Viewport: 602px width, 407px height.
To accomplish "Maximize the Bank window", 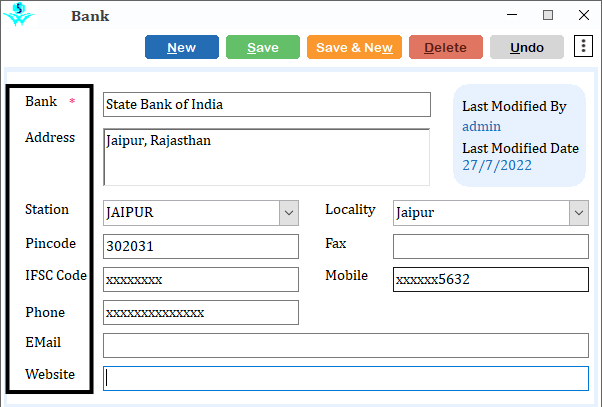I will pyautogui.click(x=548, y=15).
